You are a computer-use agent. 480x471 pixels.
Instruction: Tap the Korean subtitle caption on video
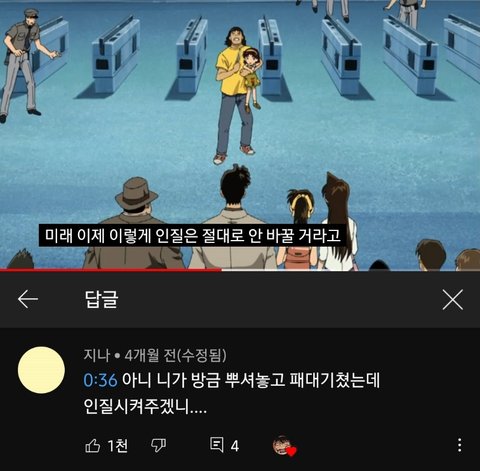192,235
